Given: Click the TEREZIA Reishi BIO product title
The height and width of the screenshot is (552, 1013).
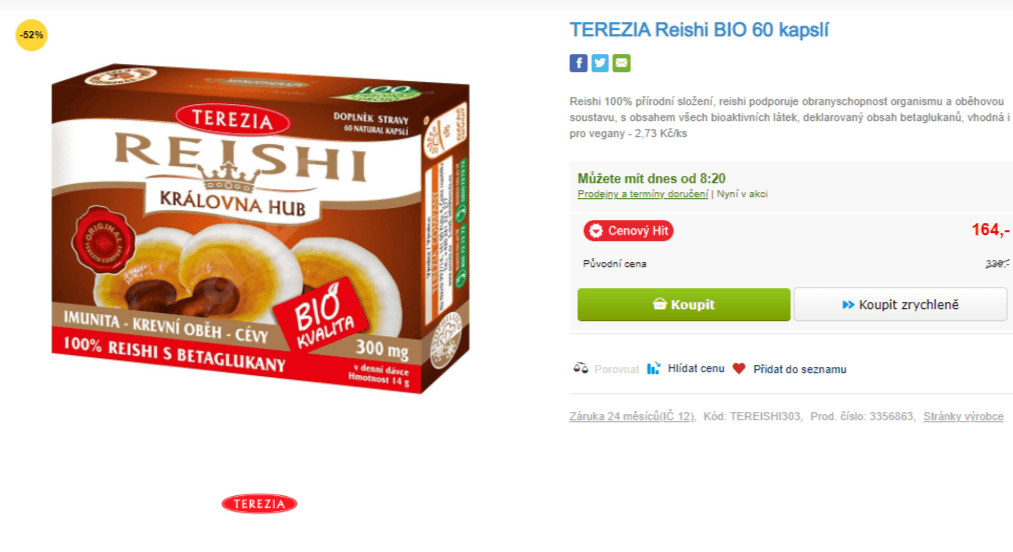Looking at the screenshot, I should (698, 30).
